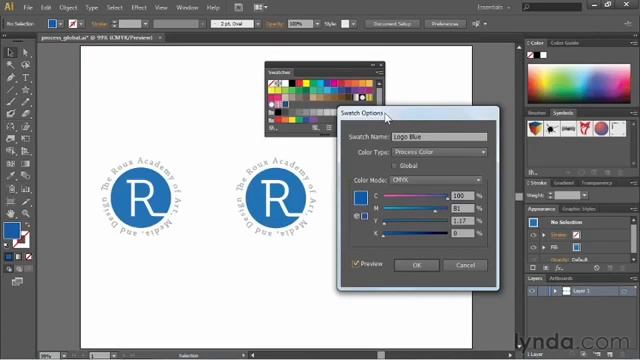
Task: Switch to the Symbols tab
Action: tap(563, 113)
